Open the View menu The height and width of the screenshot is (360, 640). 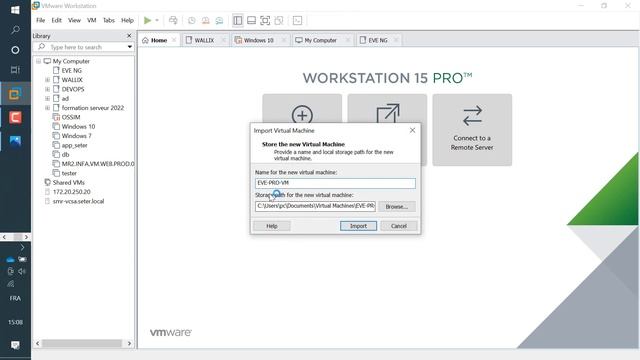74,20
